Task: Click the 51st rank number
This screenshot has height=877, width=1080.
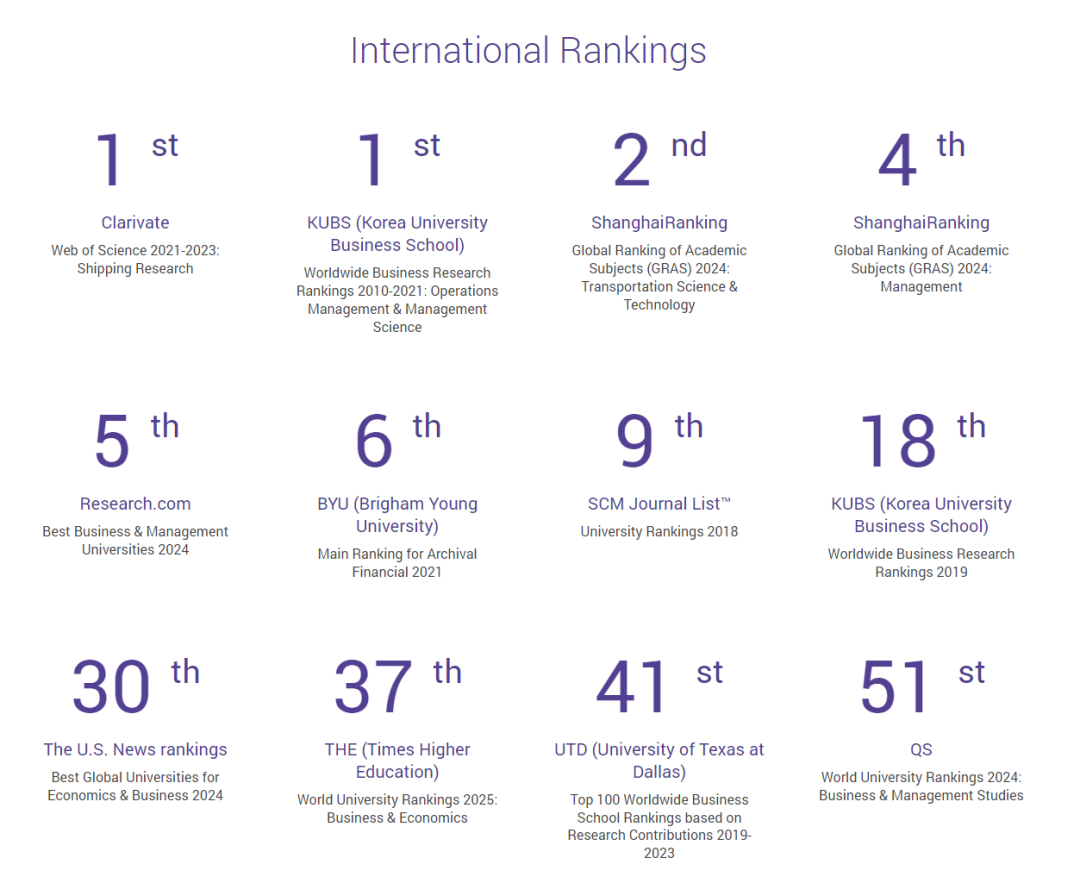Action: (x=922, y=685)
